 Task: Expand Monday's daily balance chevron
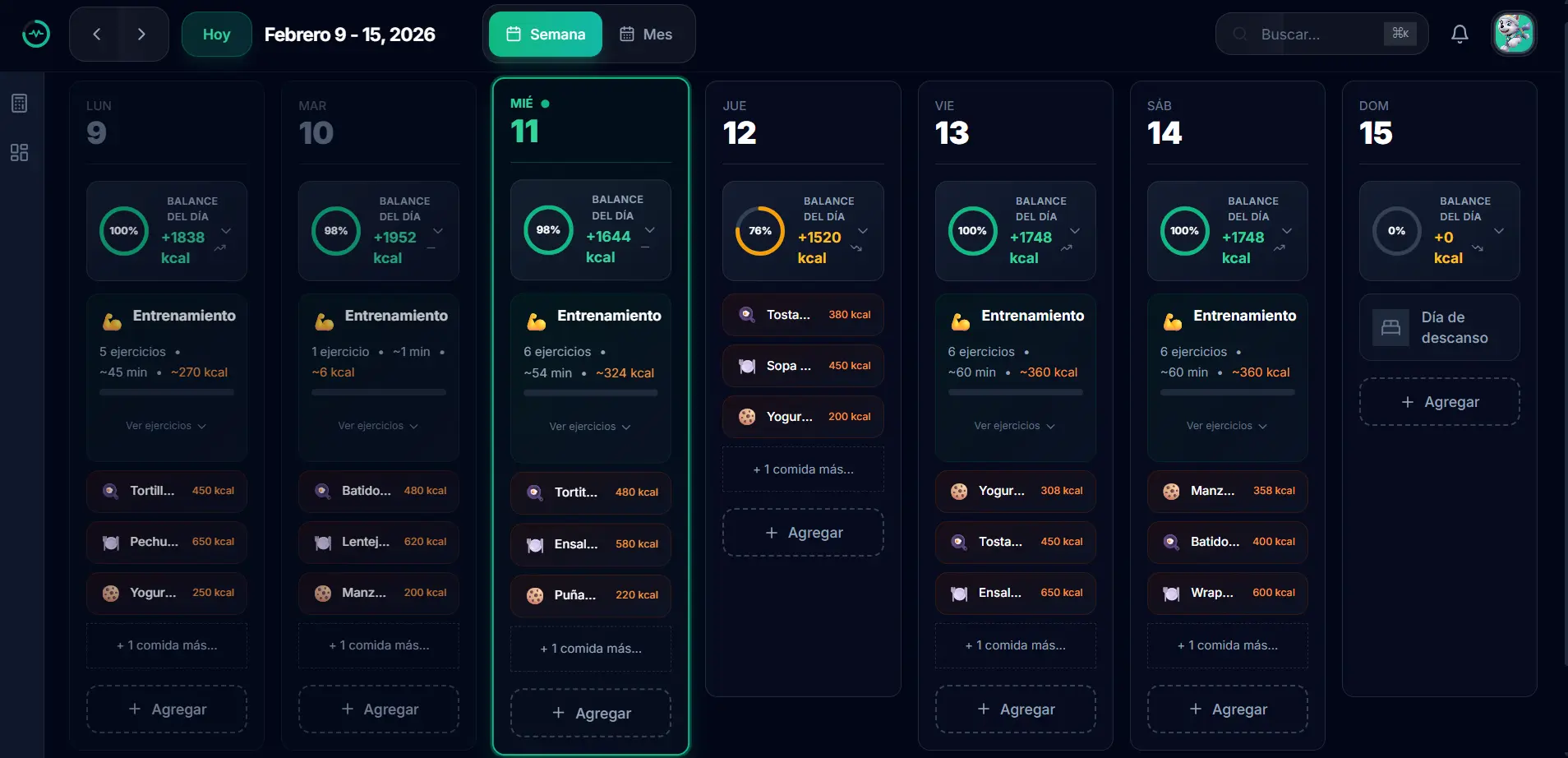(x=226, y=230)
